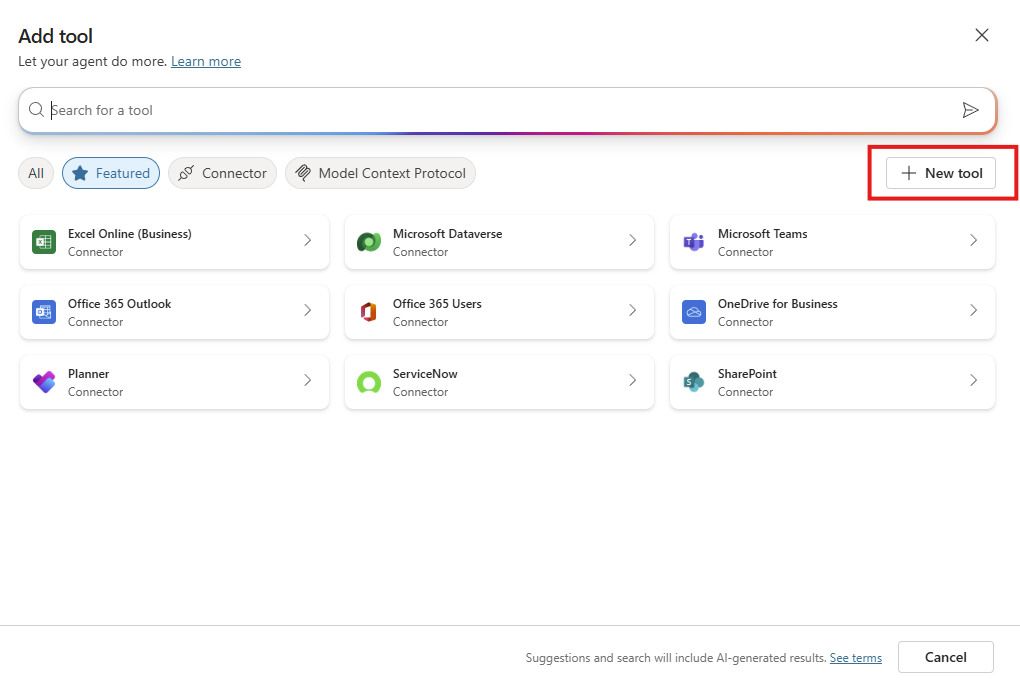Select the Excel Online (Business) title text
The image size is (1020, 682).
(x=129, y=234)
